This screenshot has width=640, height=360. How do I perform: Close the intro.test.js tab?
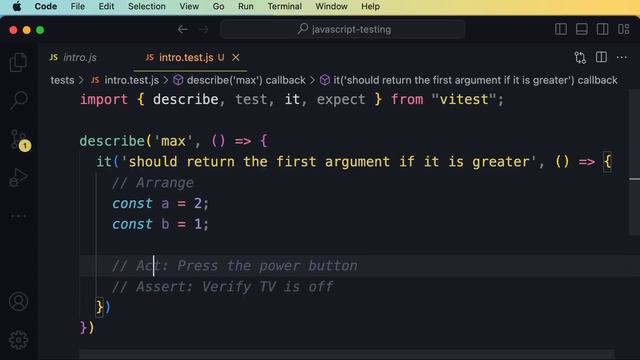pyautogui.click(x=236, y=58)
